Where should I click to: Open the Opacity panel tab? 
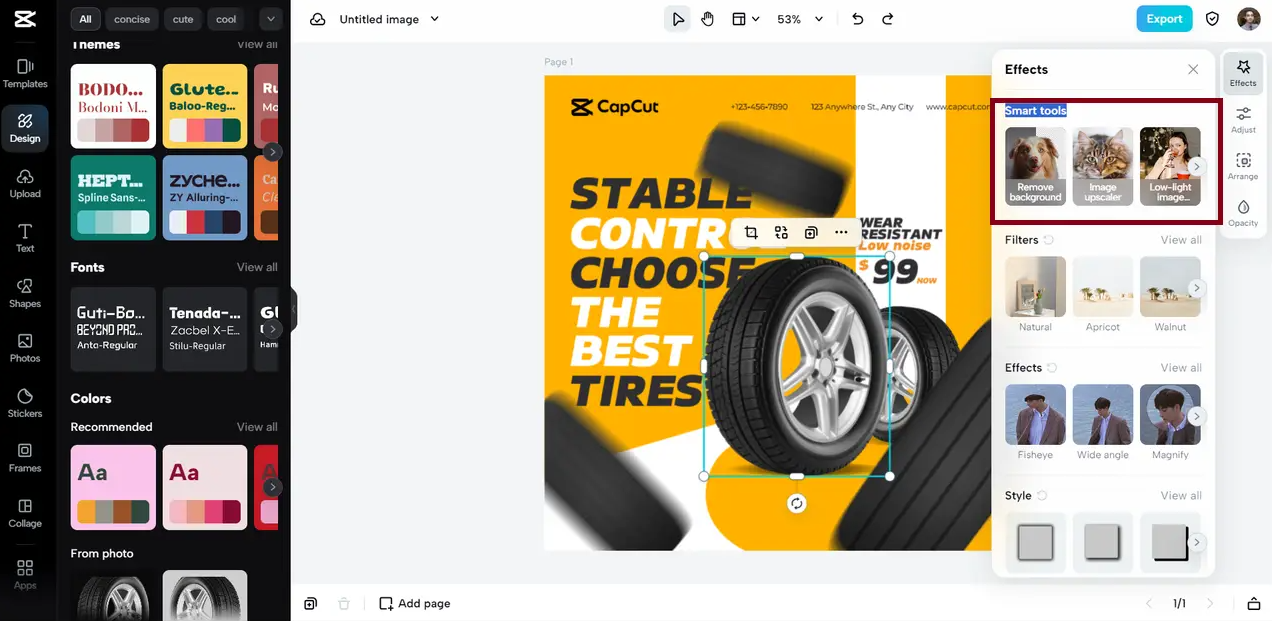tap(1243, 213)
